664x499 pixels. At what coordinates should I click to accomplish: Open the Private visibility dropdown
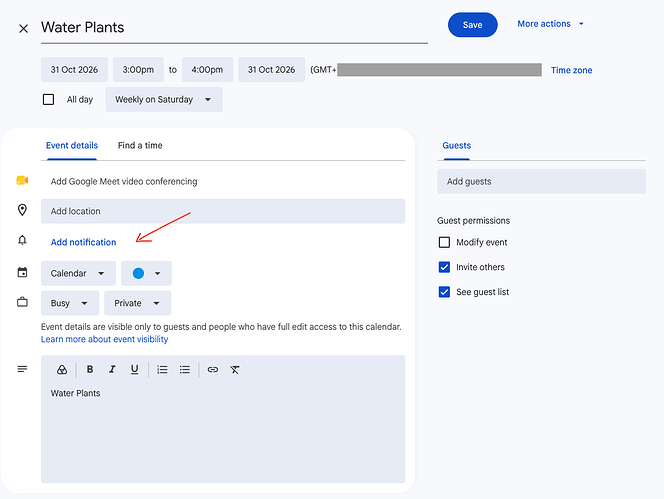coord(138,303)
